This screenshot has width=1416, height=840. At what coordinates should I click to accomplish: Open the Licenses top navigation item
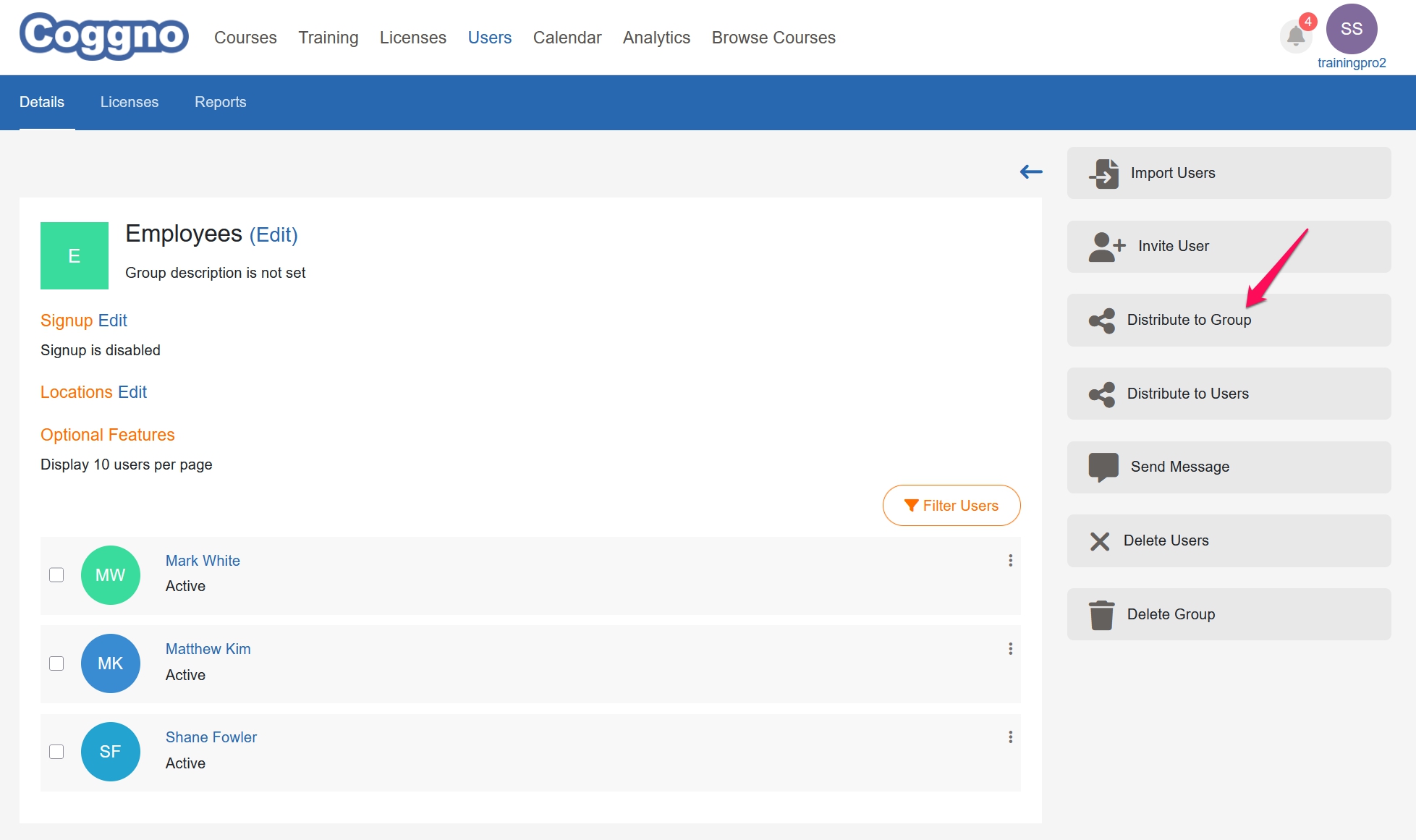[413, 38]
